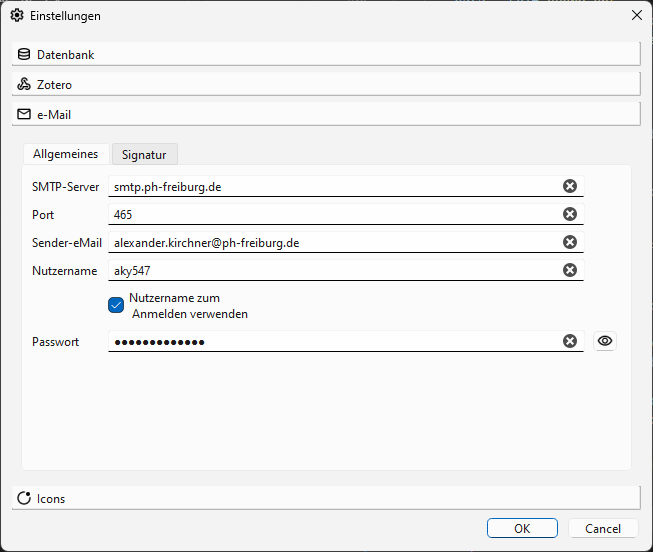The image size is (653, 552).
Task: Clear the Port field using X icon
Action: click(569, 214)
